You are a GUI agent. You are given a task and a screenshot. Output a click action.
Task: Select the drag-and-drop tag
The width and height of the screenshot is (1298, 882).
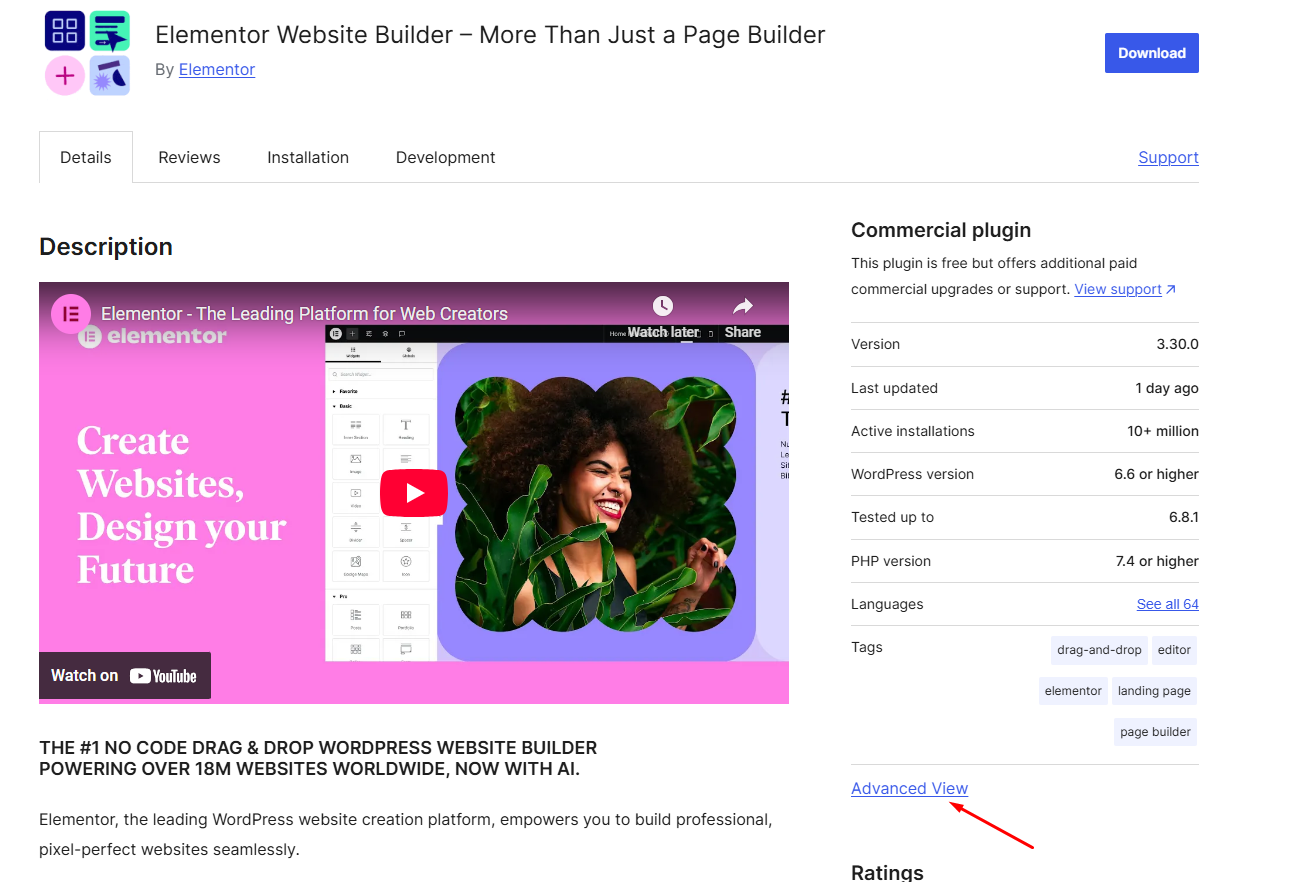coord(1099,650)
